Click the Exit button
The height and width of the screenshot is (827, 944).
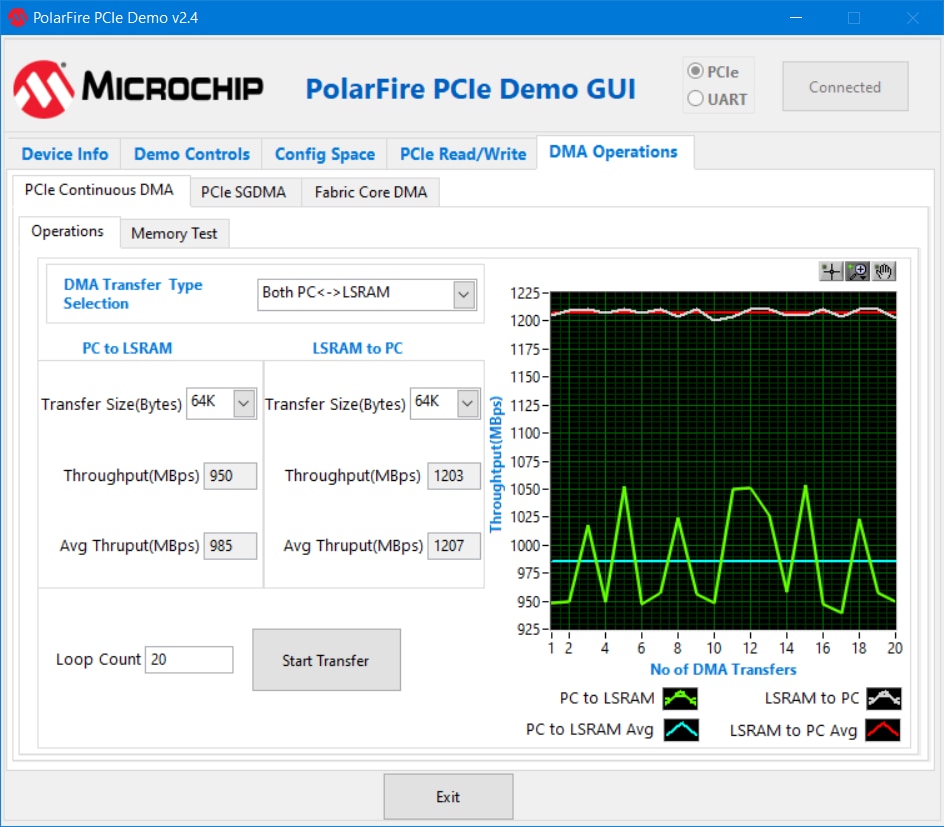click(448, 797)
